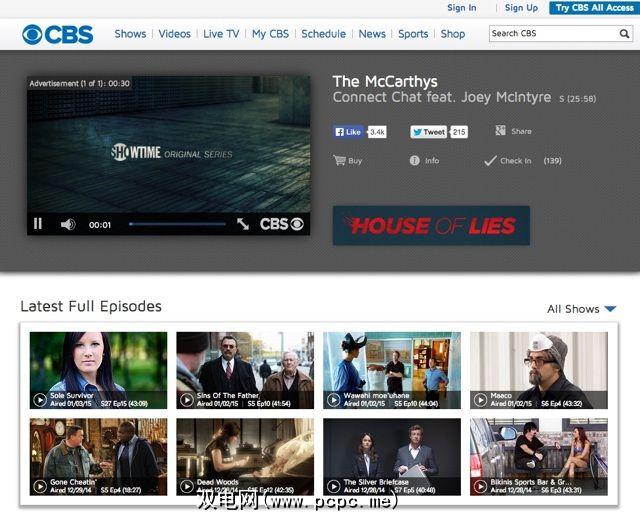This screenshot has width=640, height=524.
Task: Like the video on Facebook
Action: coord(348,132)
